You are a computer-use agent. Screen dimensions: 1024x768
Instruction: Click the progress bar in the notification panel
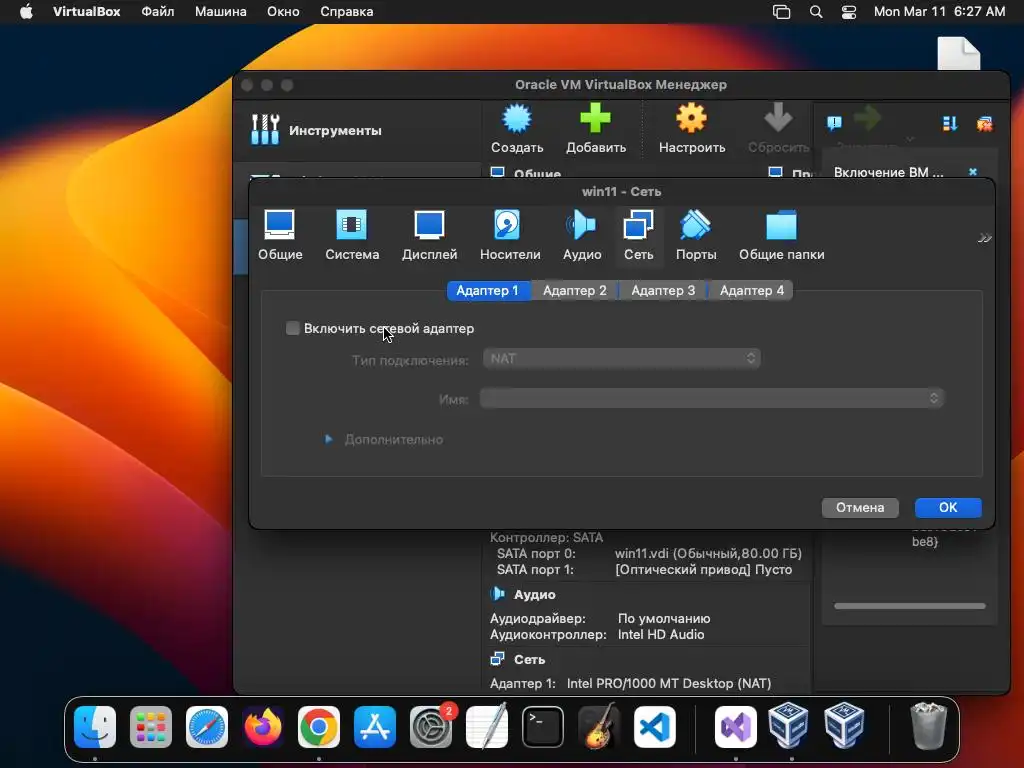[910, 606]
